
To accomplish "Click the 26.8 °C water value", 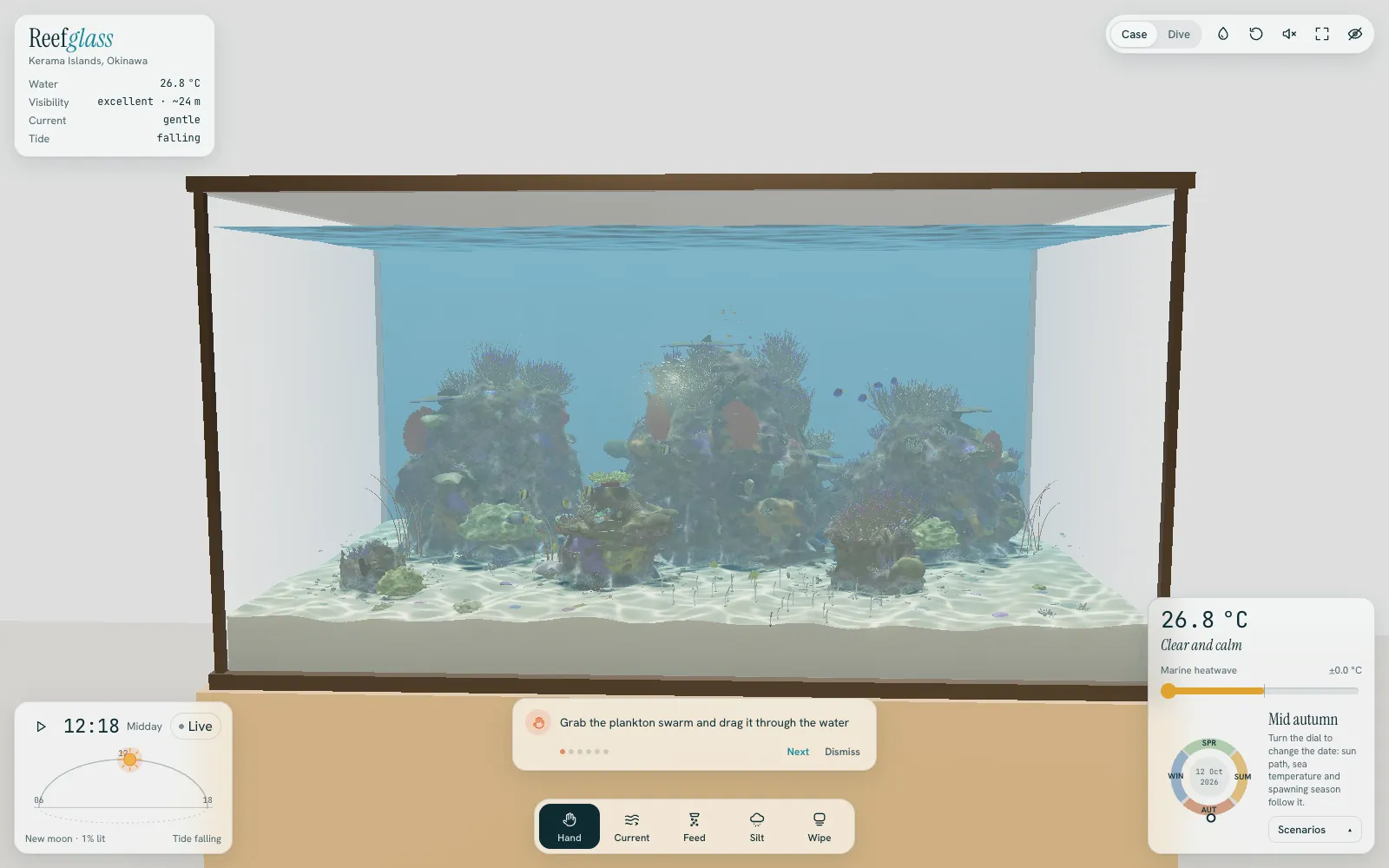I will [180, 83].
